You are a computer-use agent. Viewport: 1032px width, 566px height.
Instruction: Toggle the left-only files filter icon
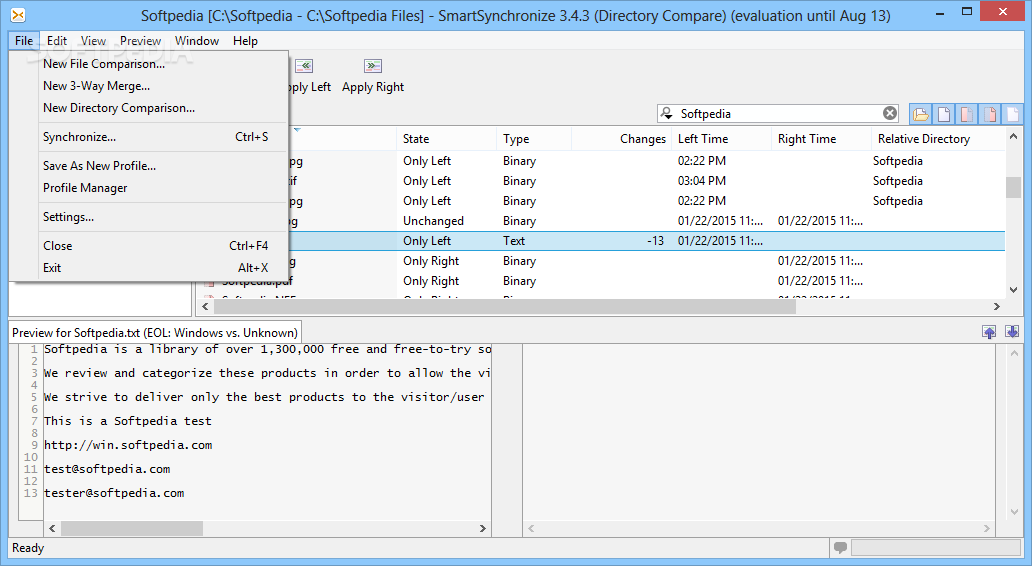(967, 114)
